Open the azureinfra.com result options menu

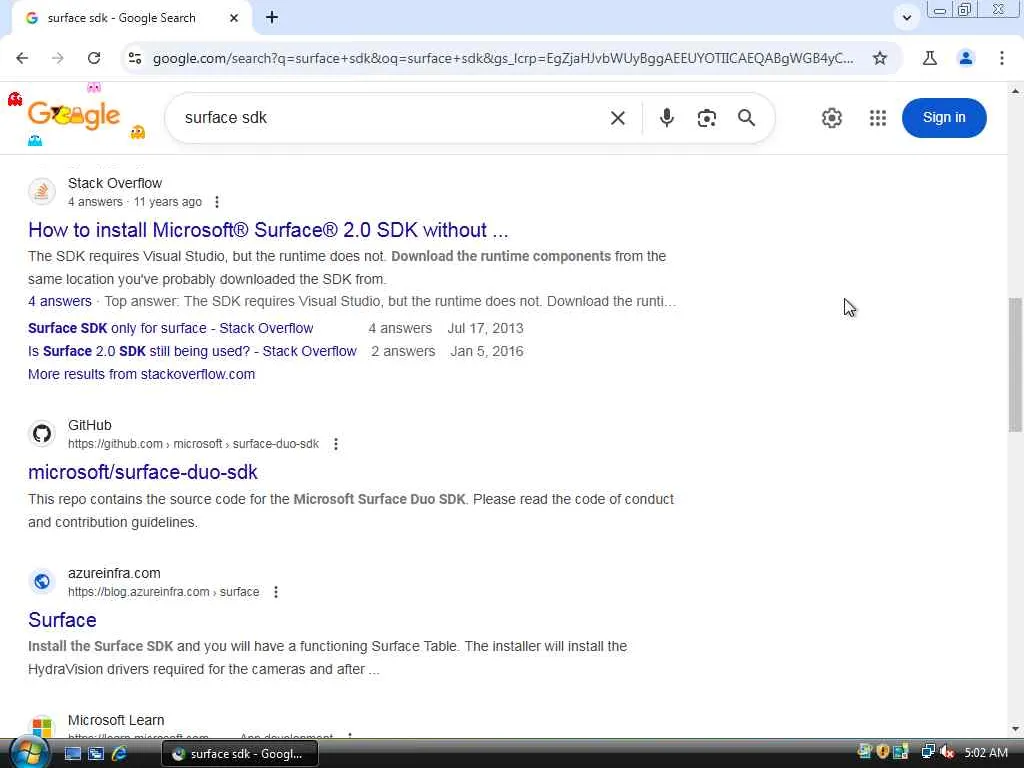(x=276, y=592)
